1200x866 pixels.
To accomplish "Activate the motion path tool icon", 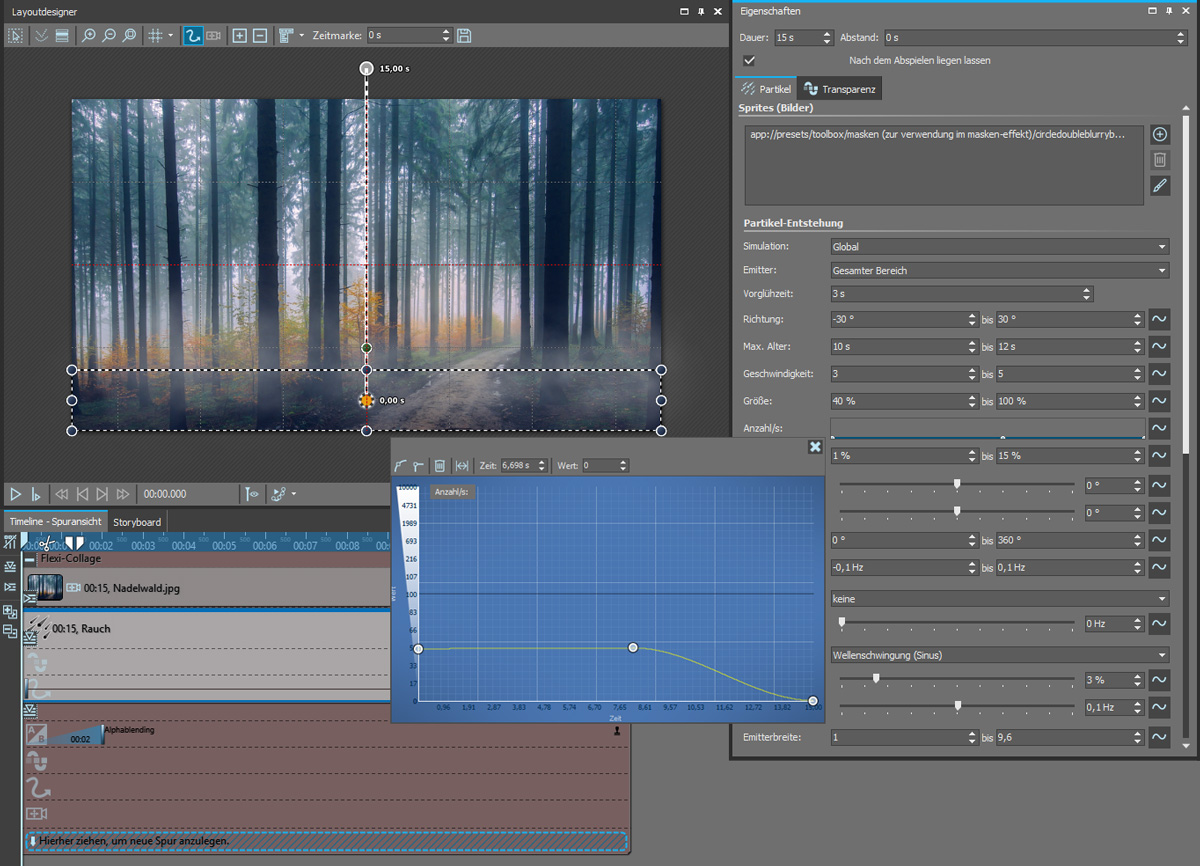I will [x=192, y=36].
